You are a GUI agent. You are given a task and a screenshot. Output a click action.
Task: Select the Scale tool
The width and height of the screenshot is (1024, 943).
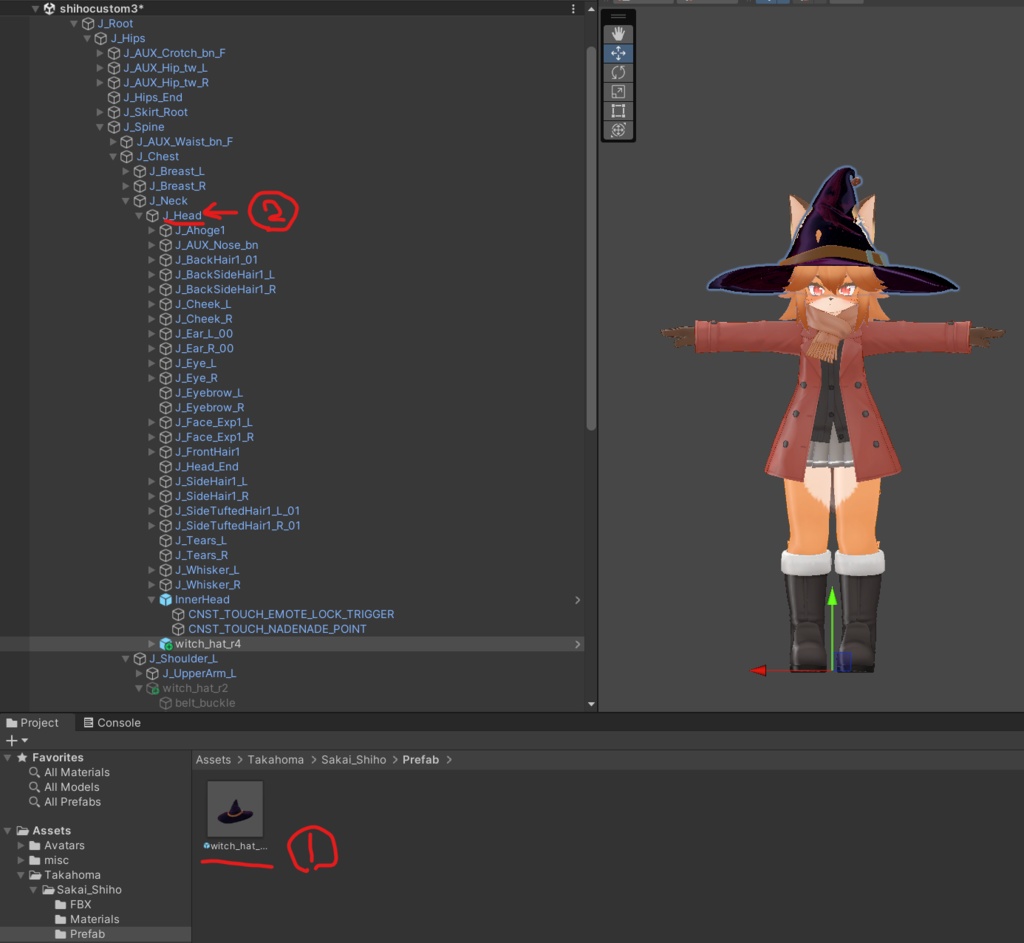[618, 92]
